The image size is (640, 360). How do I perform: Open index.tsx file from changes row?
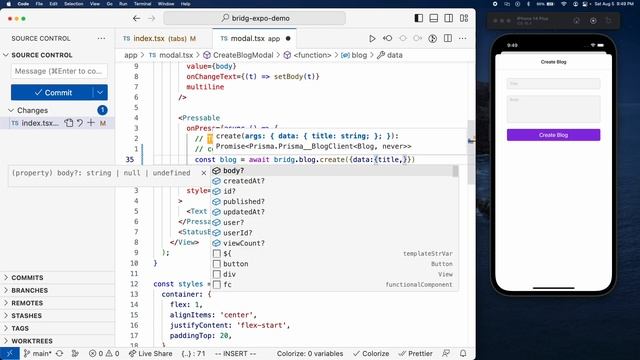click(x=69, y=123)
